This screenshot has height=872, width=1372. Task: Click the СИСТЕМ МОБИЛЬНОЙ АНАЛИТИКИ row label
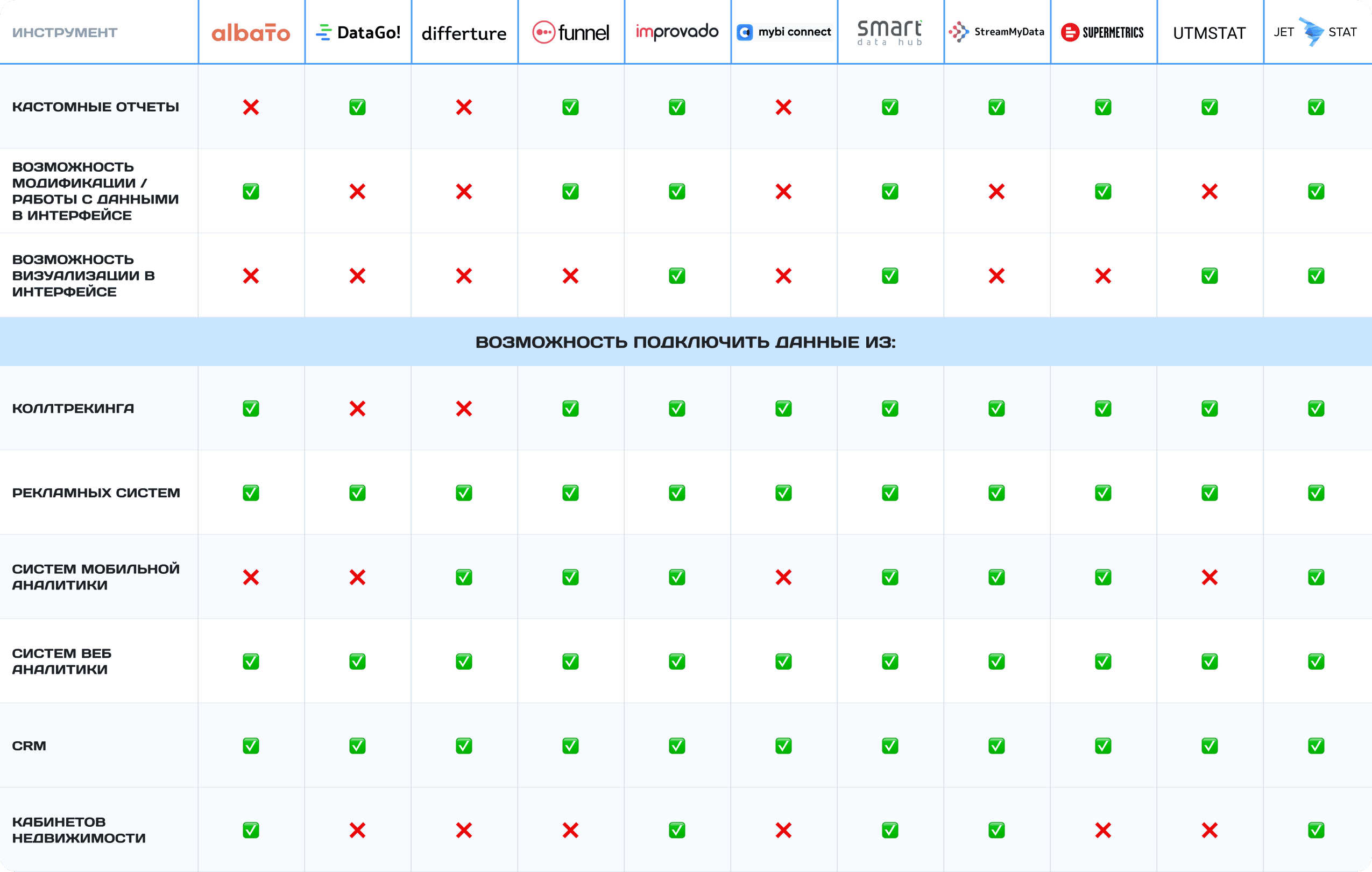(x=96, y=578)
